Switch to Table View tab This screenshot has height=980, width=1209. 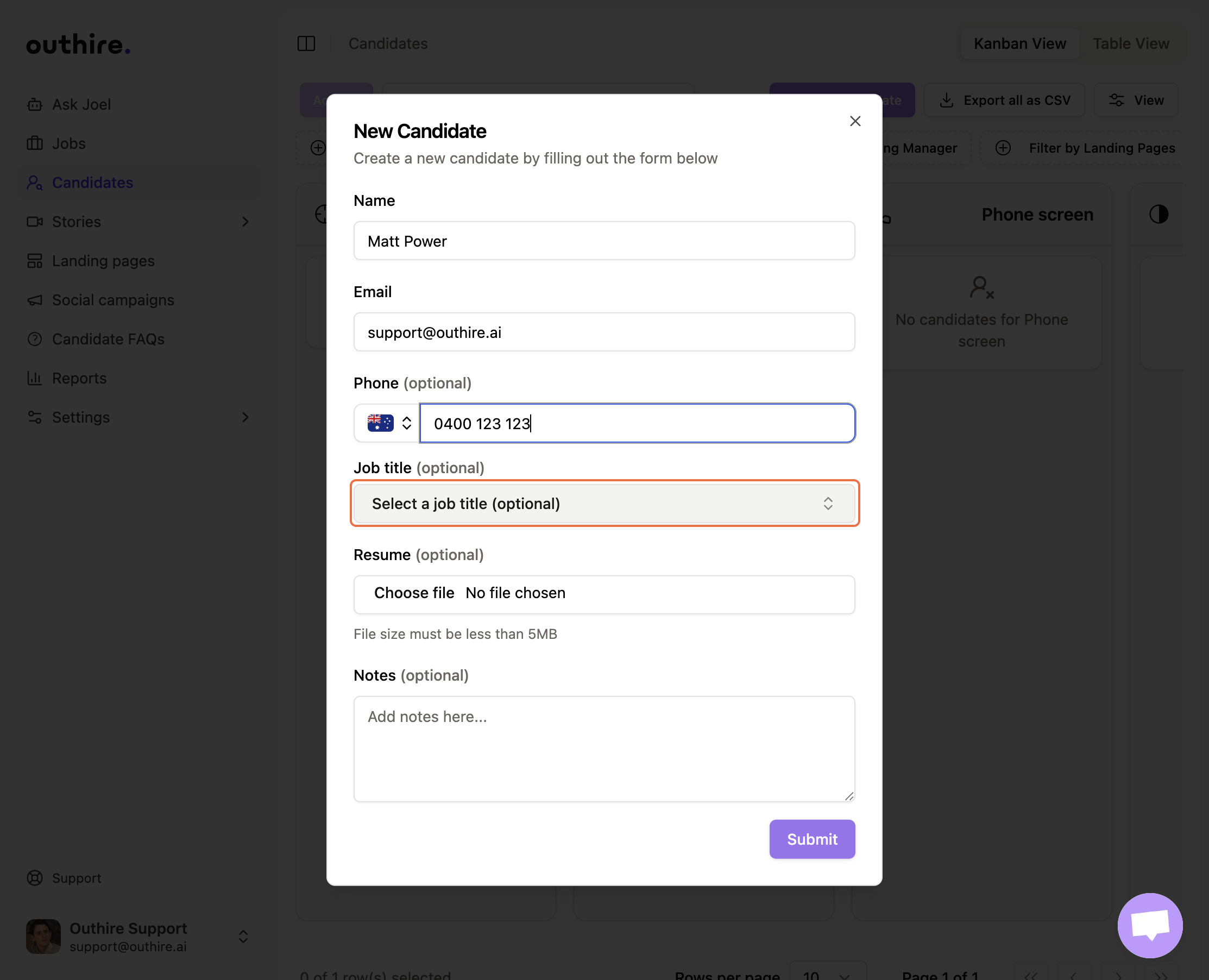click(1130, 43)
